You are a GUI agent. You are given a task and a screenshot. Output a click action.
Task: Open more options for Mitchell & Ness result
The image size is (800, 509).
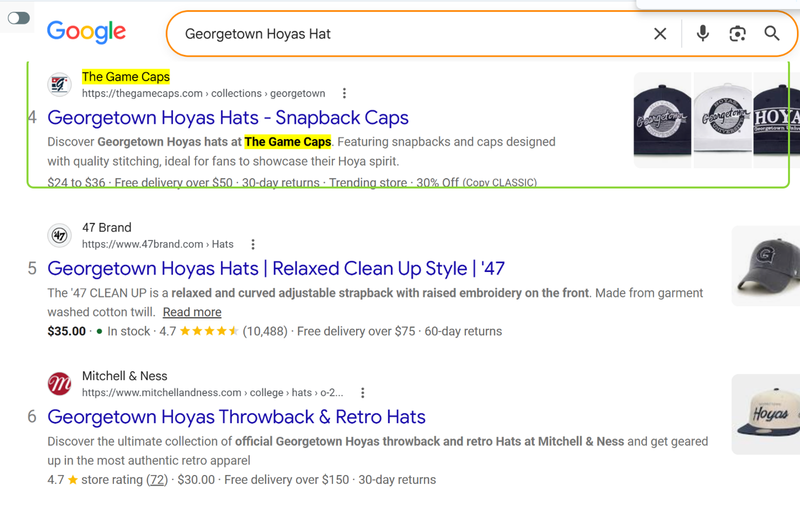[362, 393]
